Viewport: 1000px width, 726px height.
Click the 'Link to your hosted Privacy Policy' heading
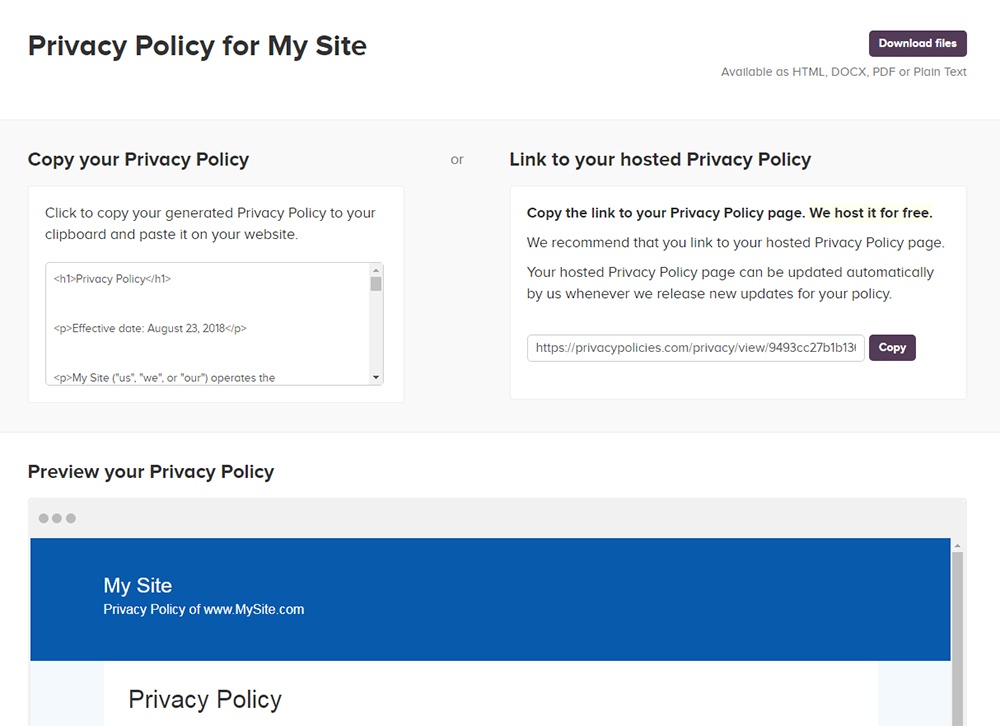pos(659,160)
